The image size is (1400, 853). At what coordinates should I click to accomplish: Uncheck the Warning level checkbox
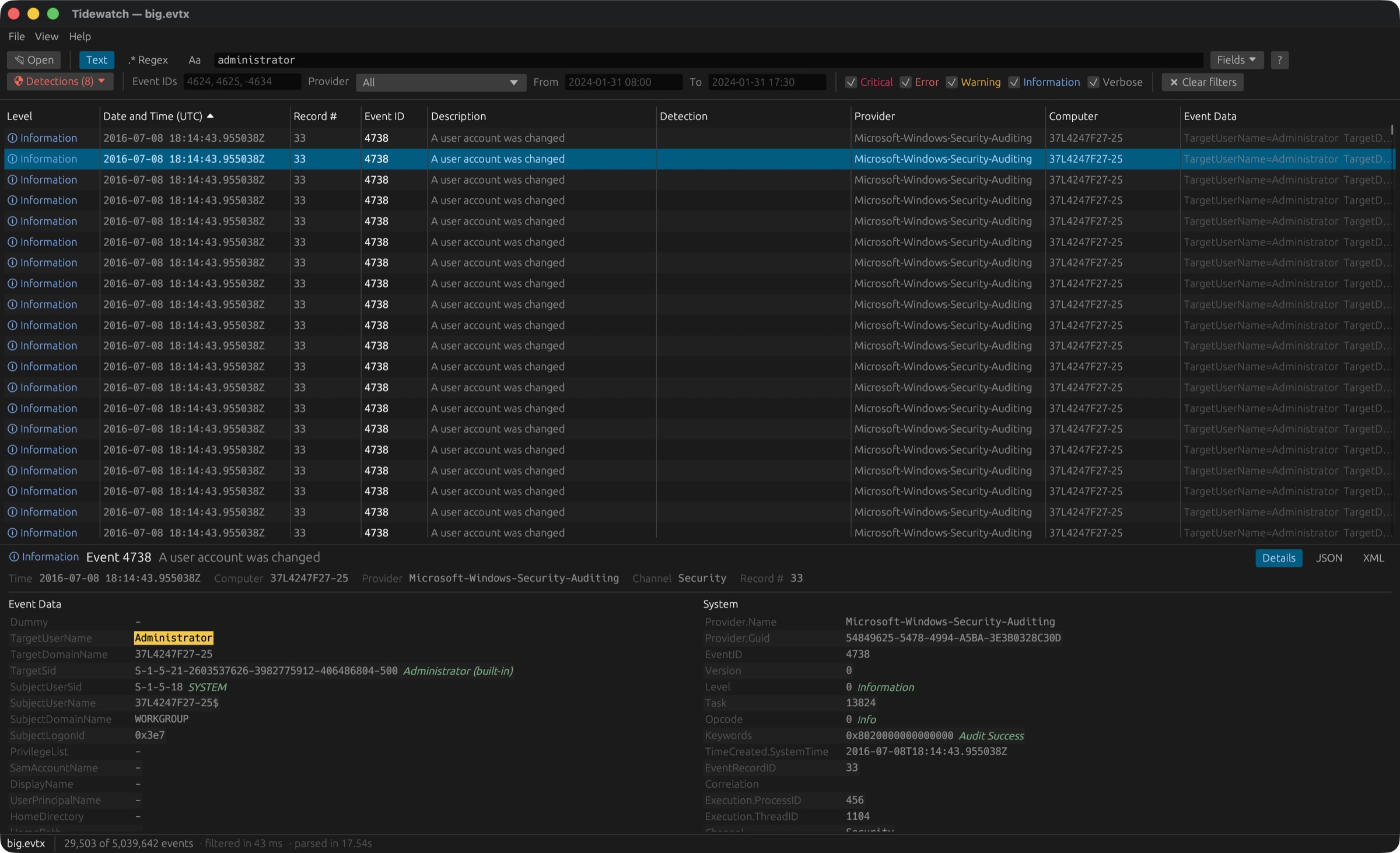tap(951, 82)
